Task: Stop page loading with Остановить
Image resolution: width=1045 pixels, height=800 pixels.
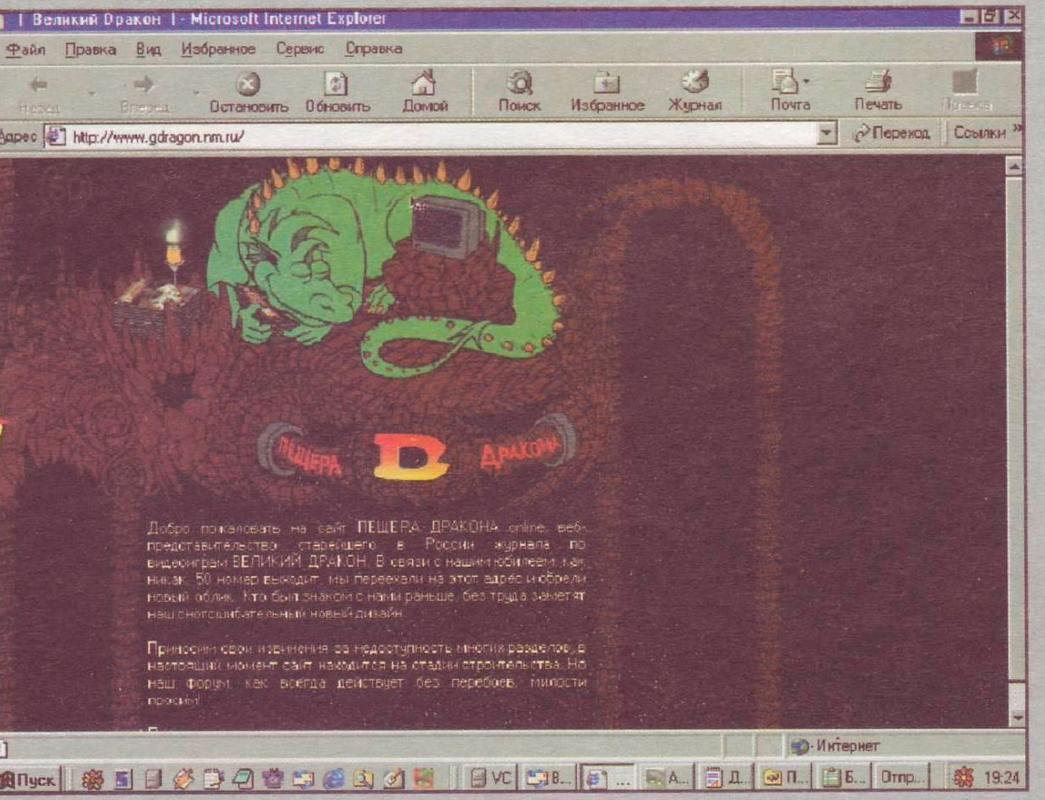Action: 249,92
